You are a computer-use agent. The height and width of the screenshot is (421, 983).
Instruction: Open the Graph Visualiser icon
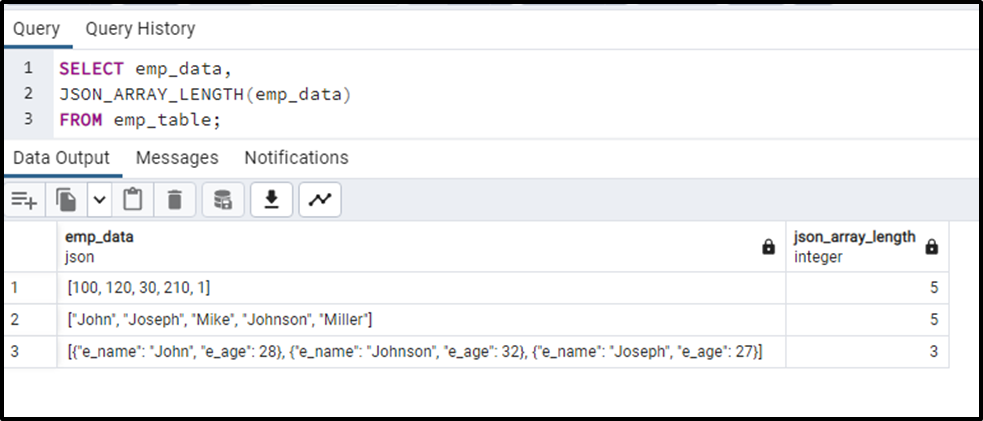click(320, 200)
